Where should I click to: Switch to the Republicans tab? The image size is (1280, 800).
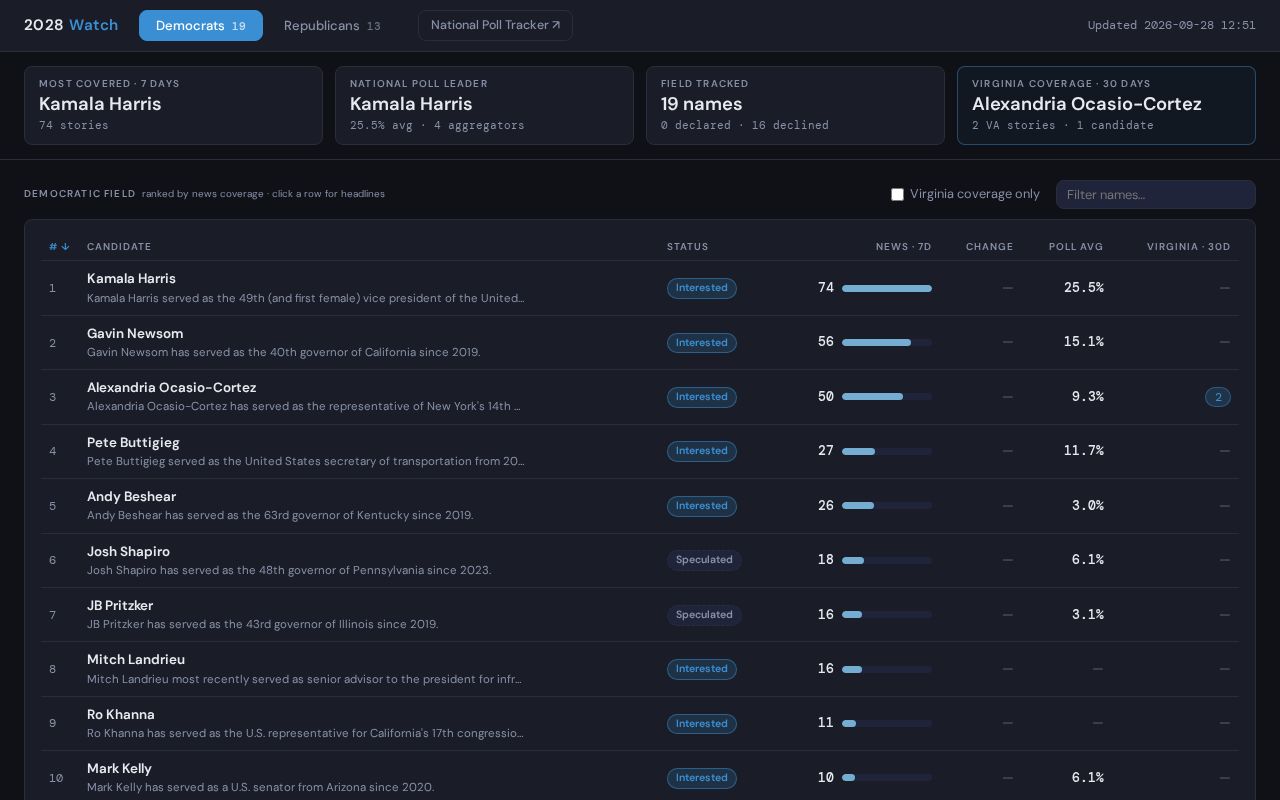pyautogui.click(x=332, y=26)
